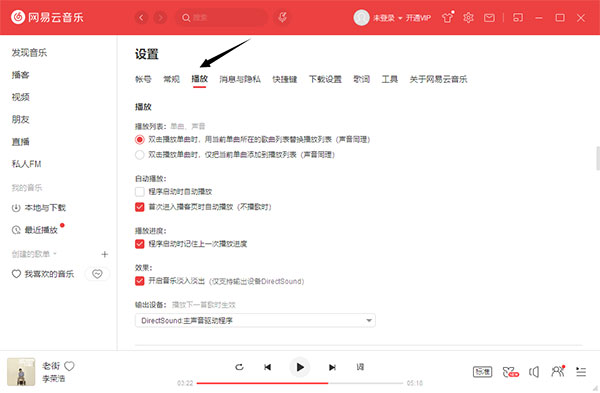600x393 pixels.
Task: Open the DirectSound output device dropdown
Action: click(x=255, y=320)
